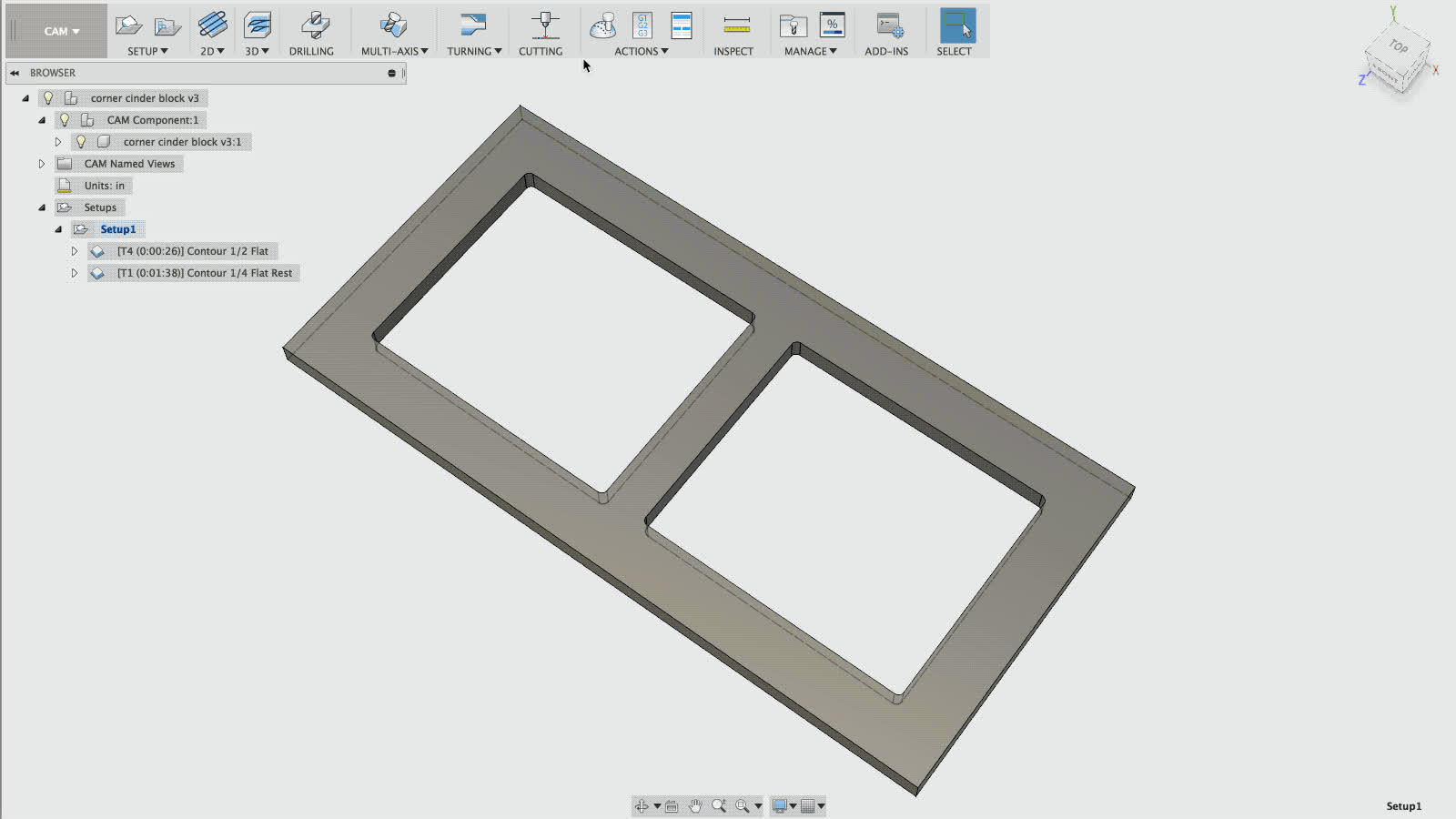Viewport: 1456px width, 819px height.
Task: Hide the root corner cinder block v3
Action: (48, 98)
